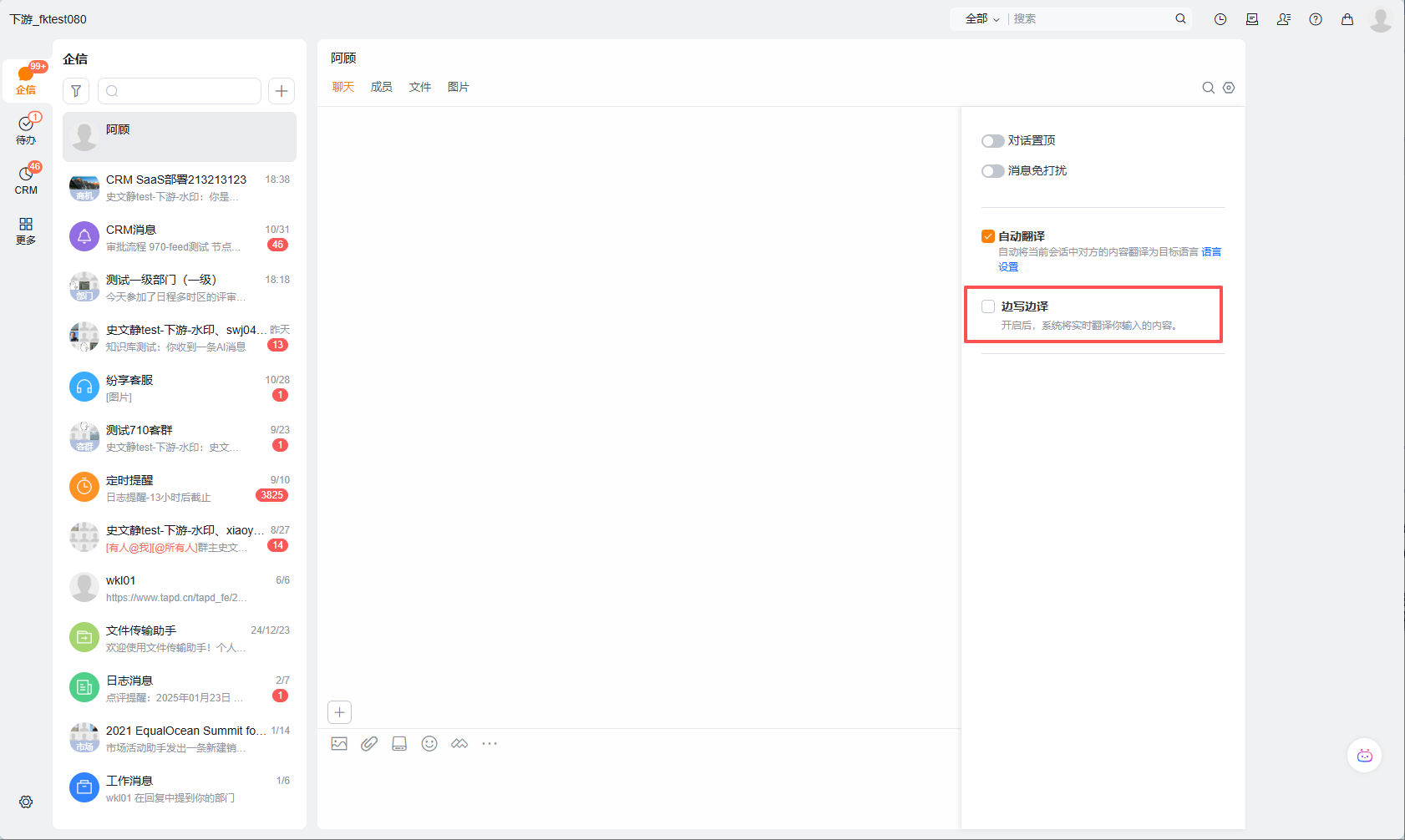Click the filter funnel icon in conversation list

[76, 91]
